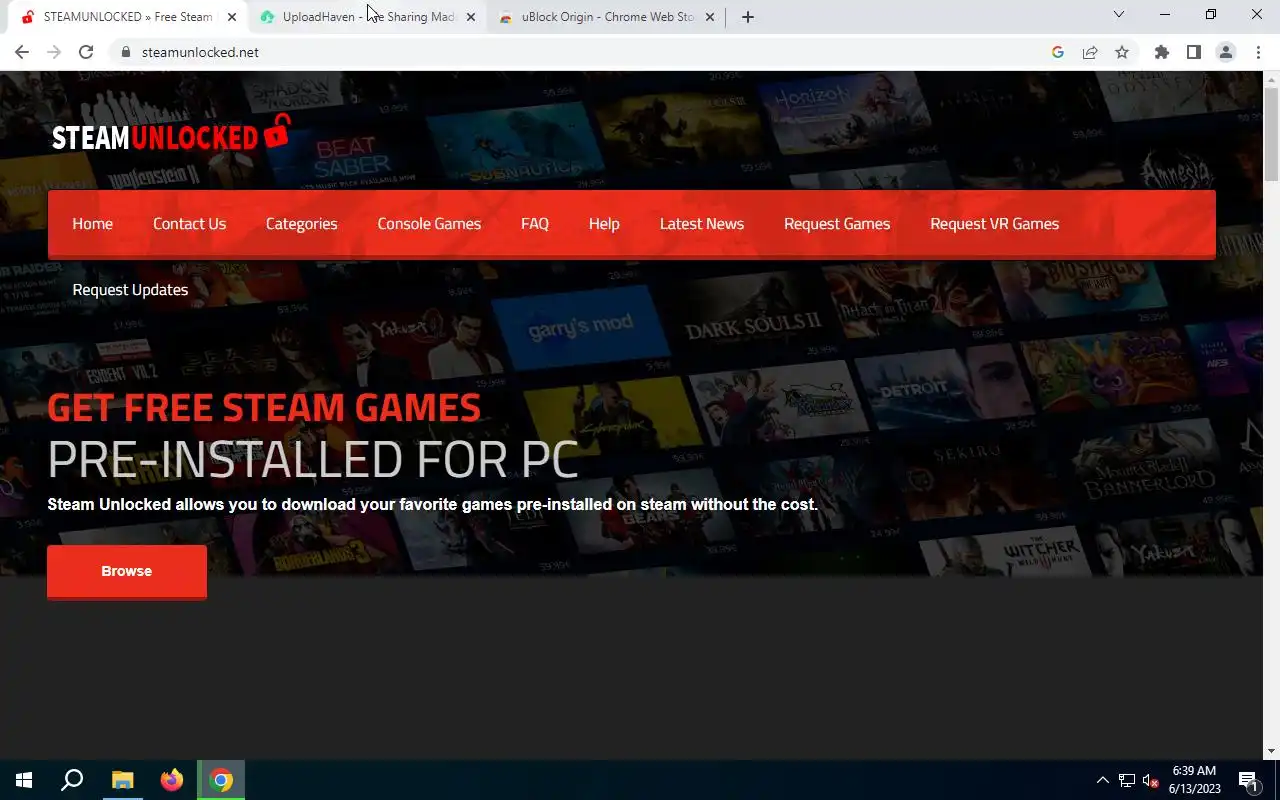Open Windows taskbar search
Image resolution: width=1280 pixels, height=800 pixels.
click(x=72, y=780)
